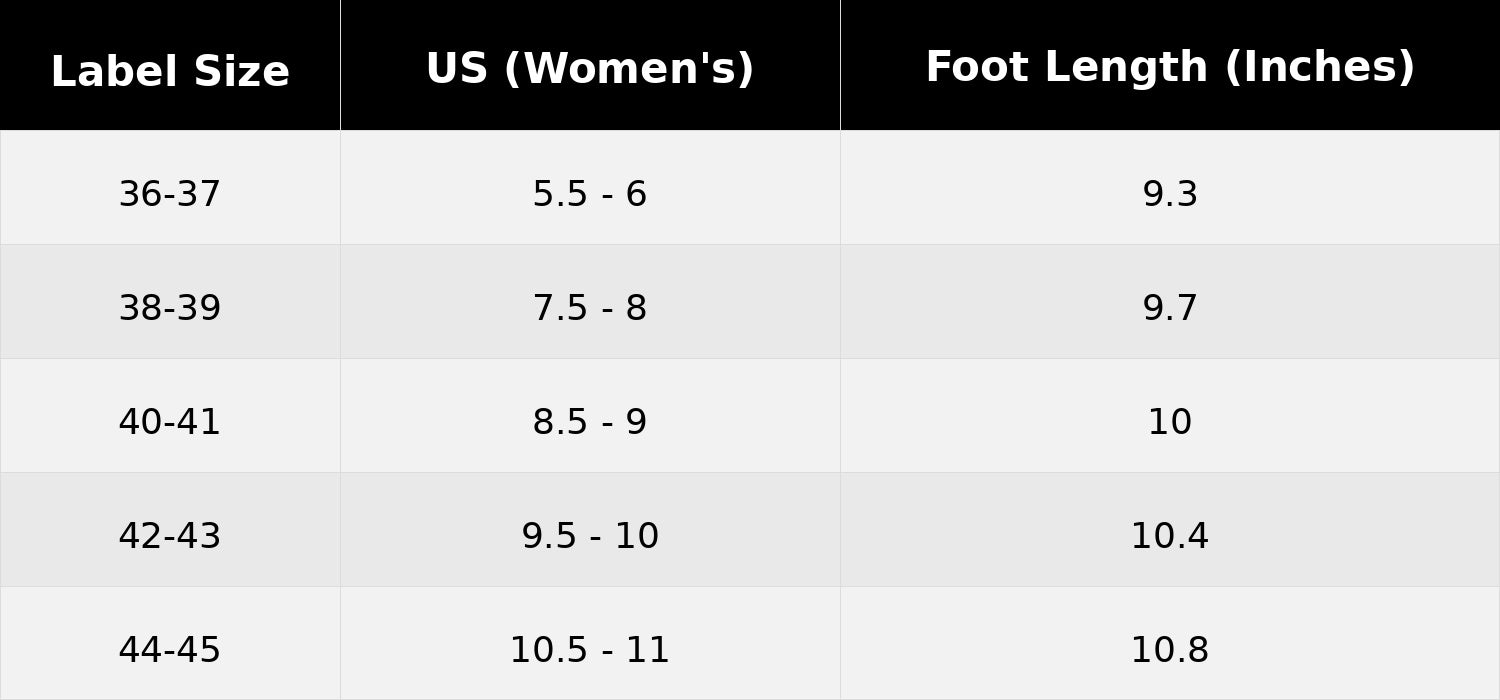Select the 36-37 label size cell

click(170, 194)
